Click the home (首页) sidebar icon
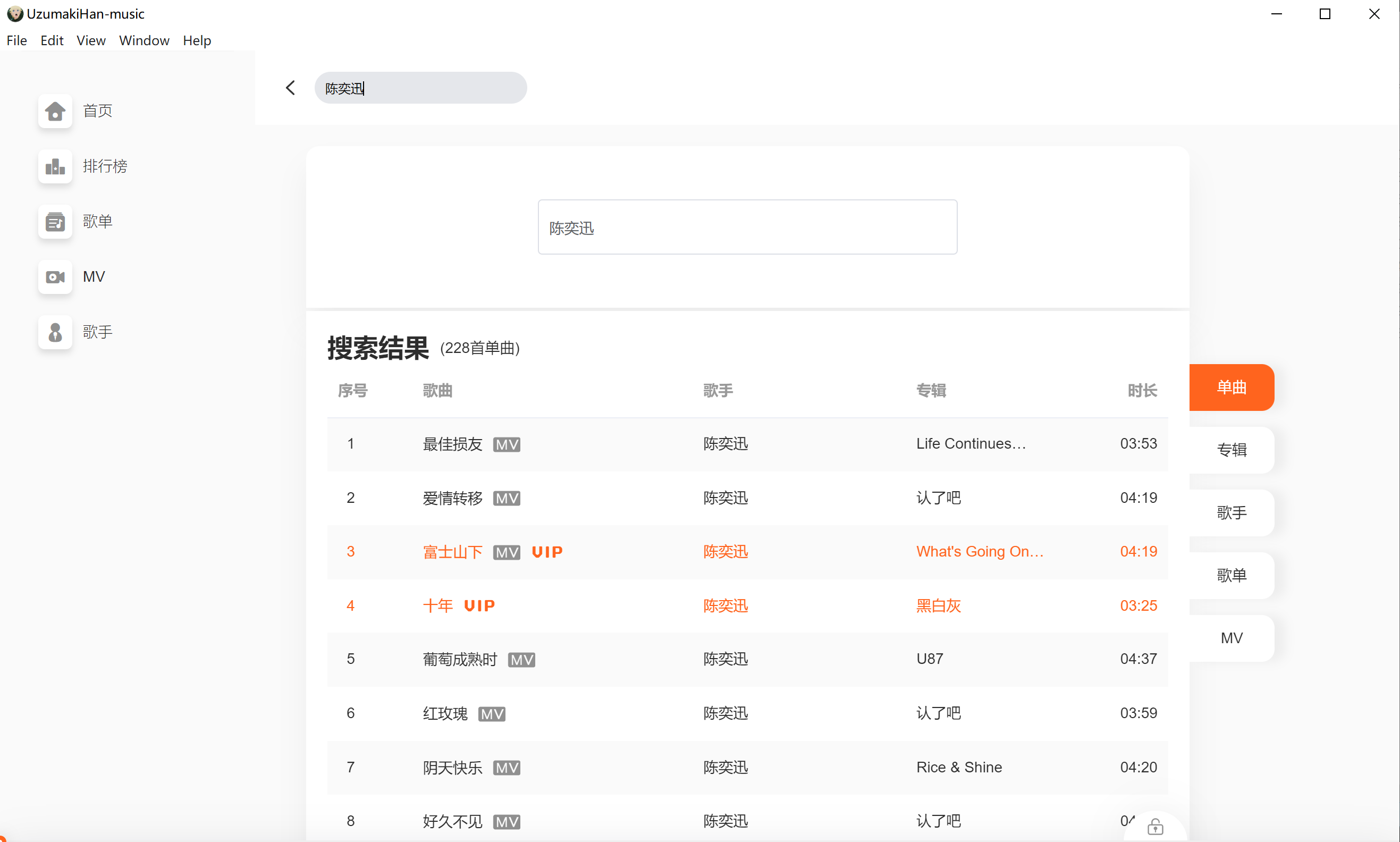The image size is (1400, 842). (55, 111)
